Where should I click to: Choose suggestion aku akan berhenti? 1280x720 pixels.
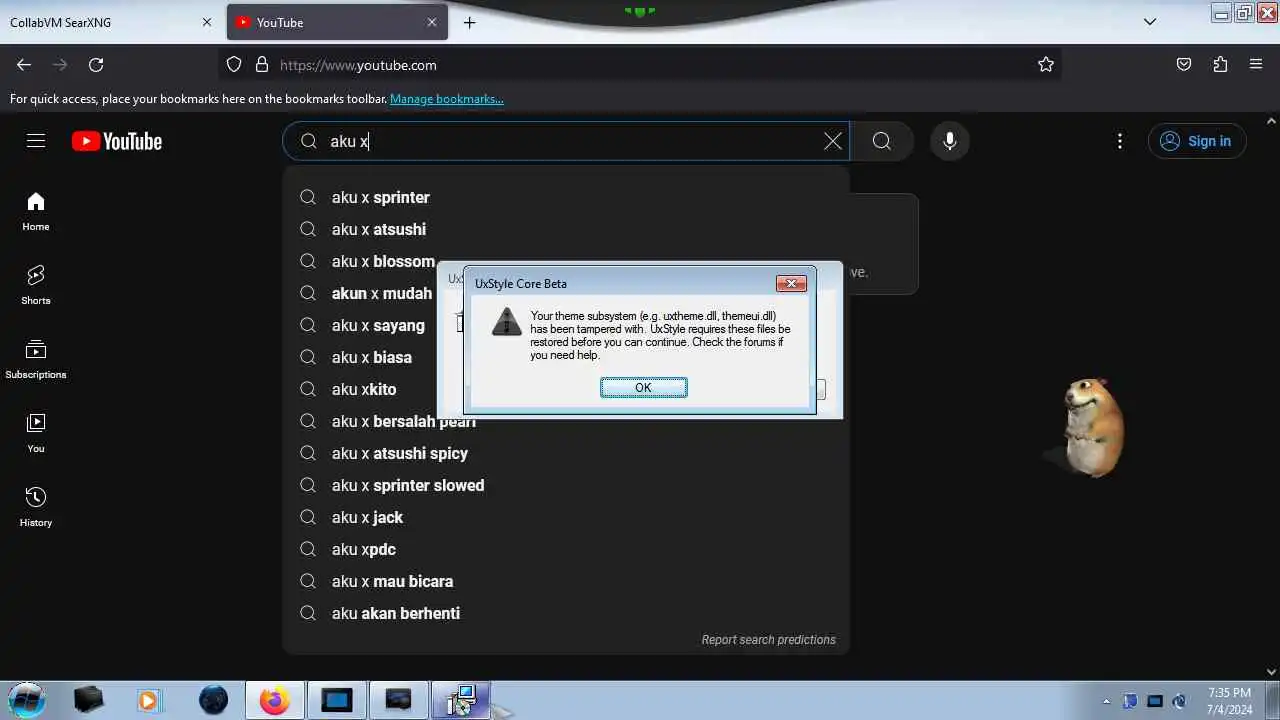pos(566,613)
